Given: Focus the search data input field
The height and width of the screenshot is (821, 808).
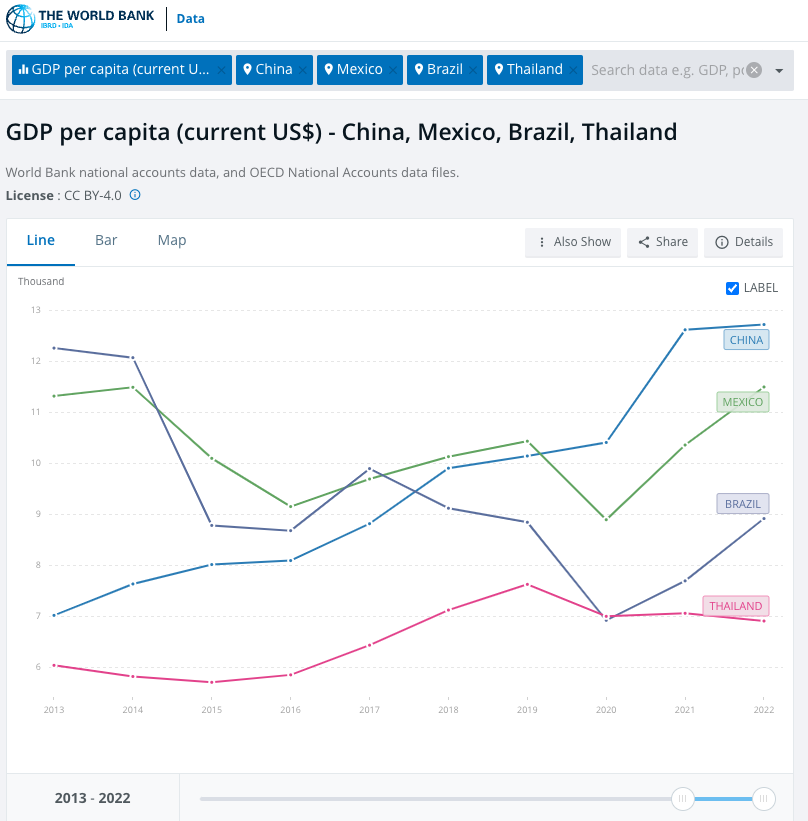Looking at the screenshot, I should (665, 70).
